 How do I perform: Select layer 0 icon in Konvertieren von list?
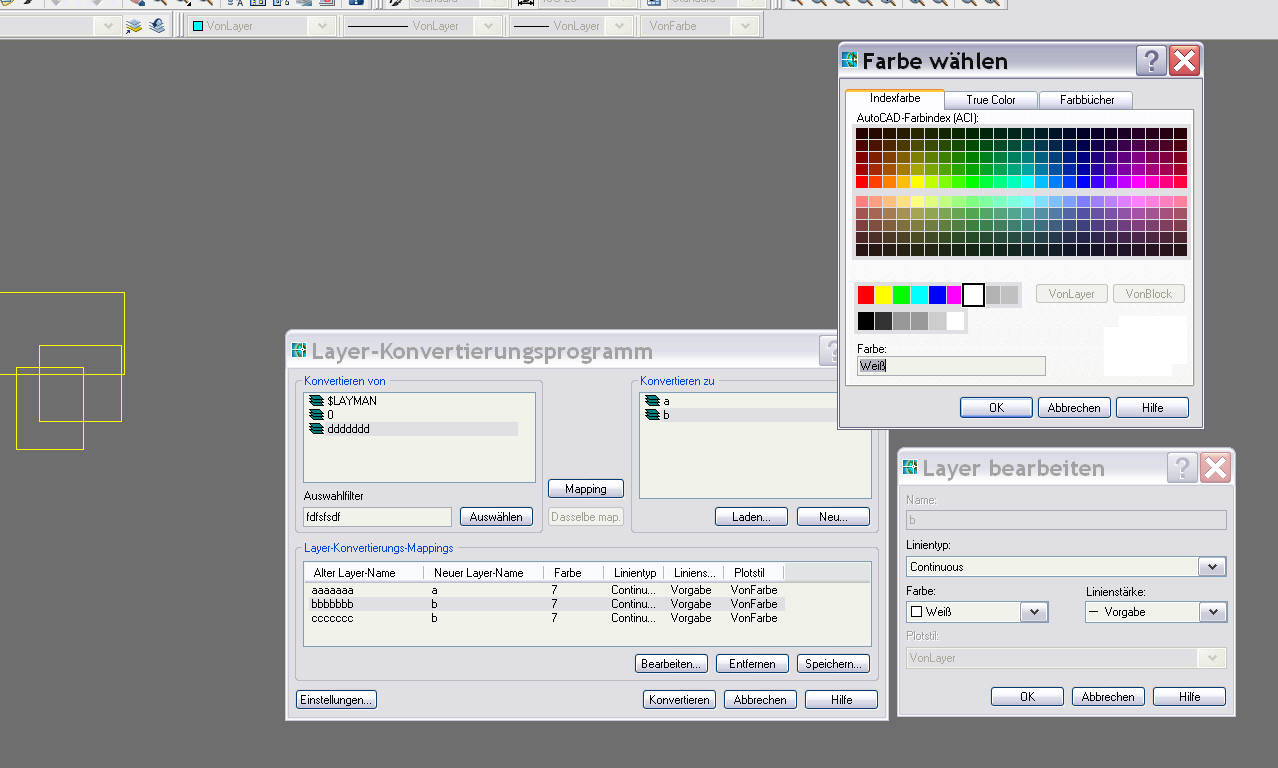pyautogui.click(x=317, y=415)
